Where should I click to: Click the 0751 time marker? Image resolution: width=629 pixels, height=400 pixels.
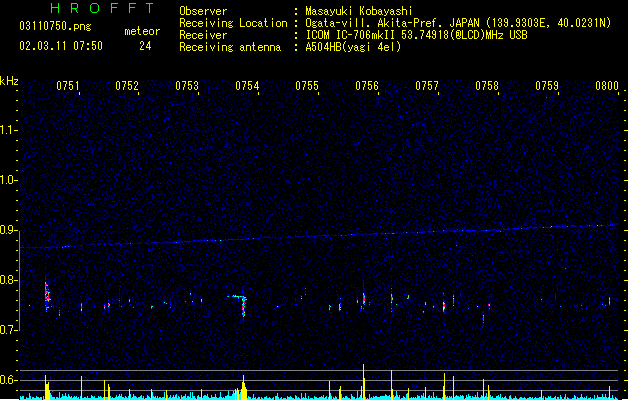pos(67,86)
